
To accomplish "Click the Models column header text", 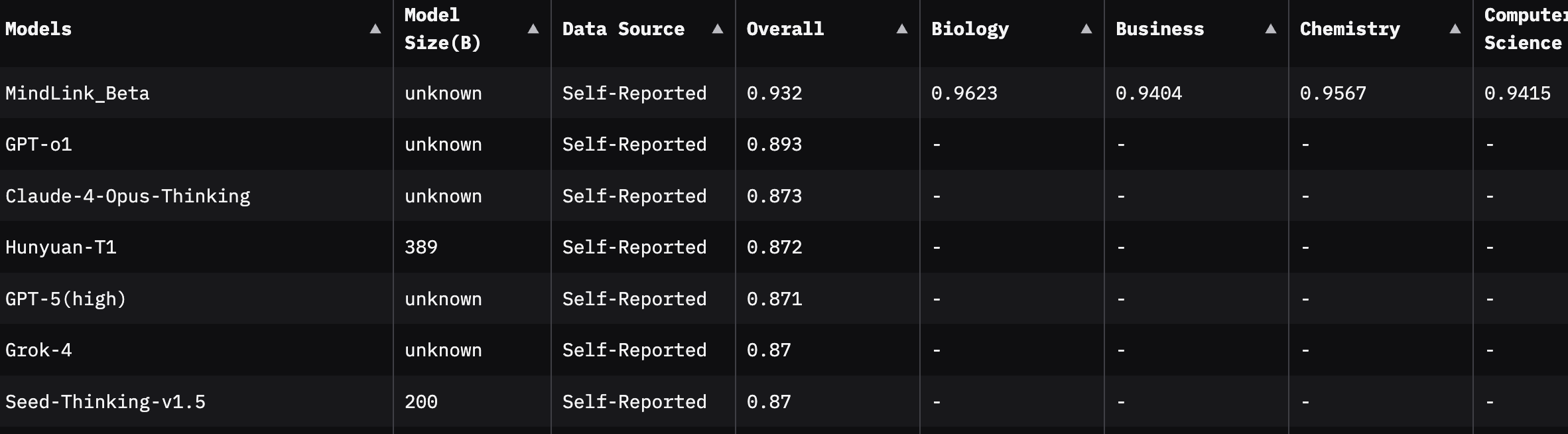I will [x=38, y=29].
